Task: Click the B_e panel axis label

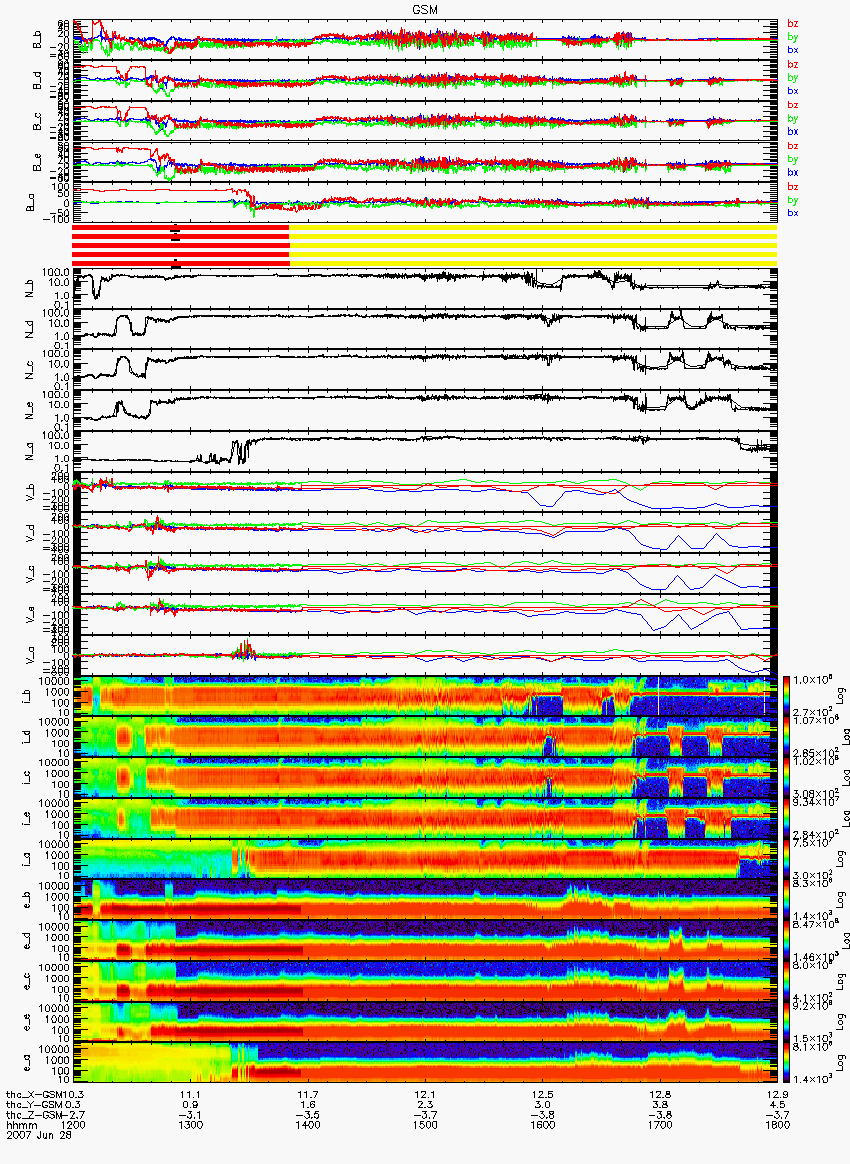Action: click(37, 162)
